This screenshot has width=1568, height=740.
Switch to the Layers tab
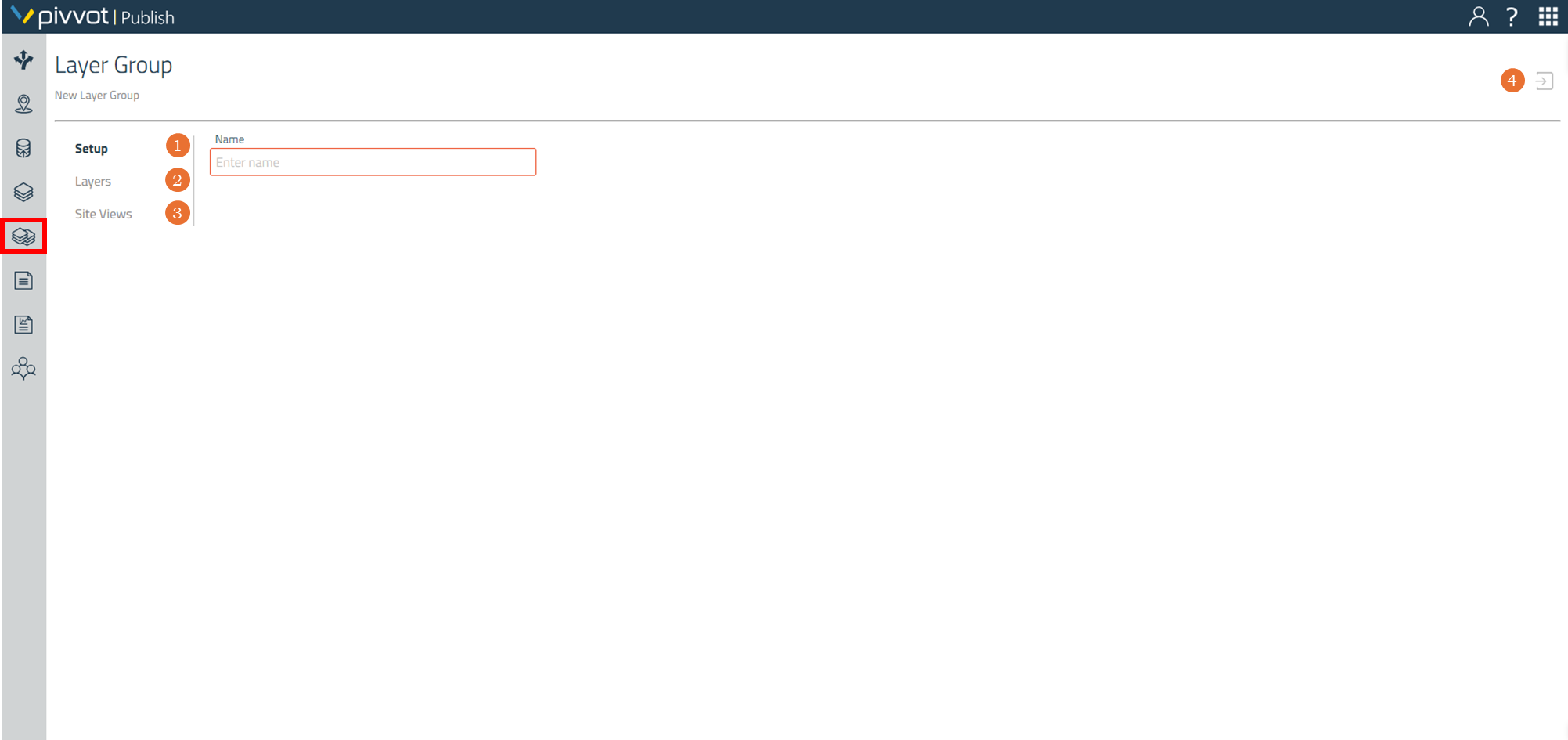click(x=93, y=181)
